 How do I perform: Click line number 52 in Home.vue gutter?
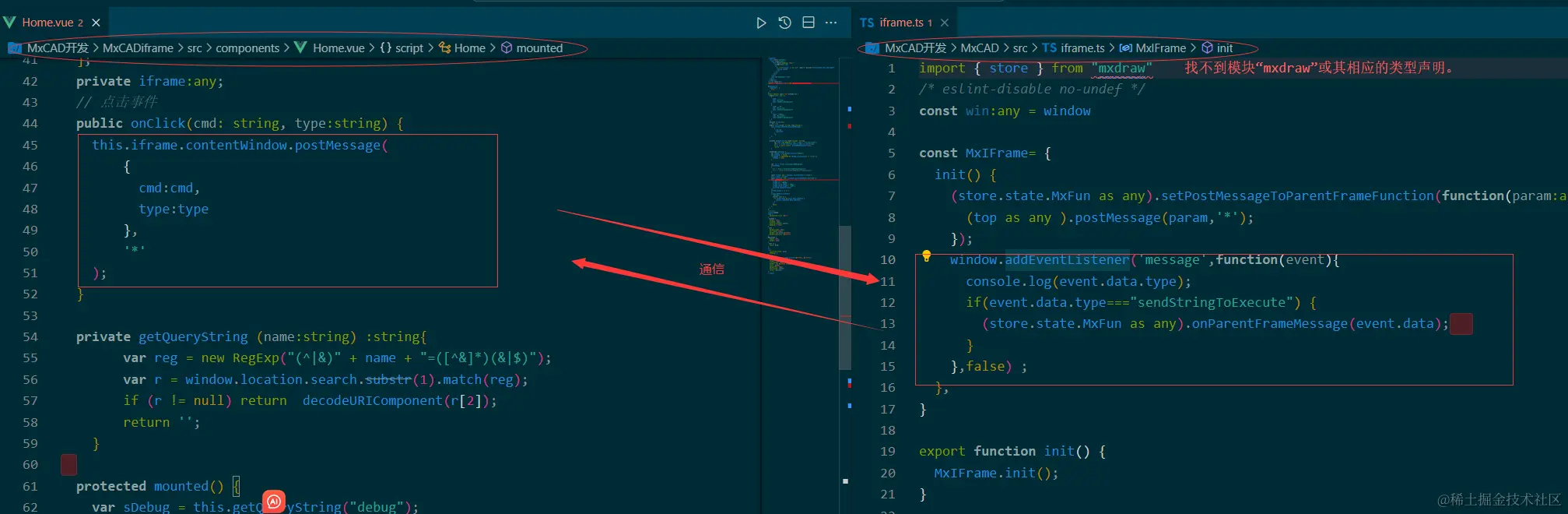click(30, 294)
